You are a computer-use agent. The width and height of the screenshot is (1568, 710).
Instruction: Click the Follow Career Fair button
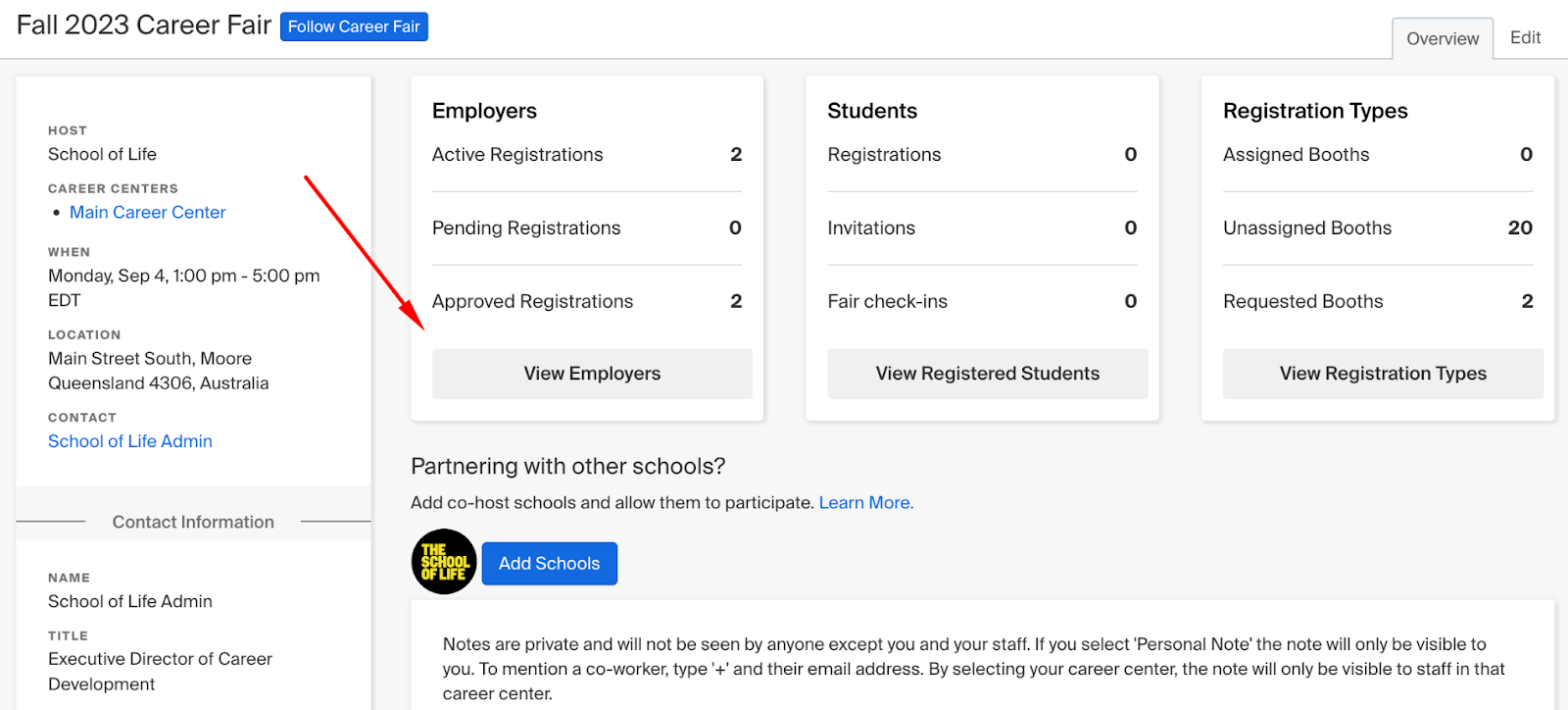pos(354,26)
